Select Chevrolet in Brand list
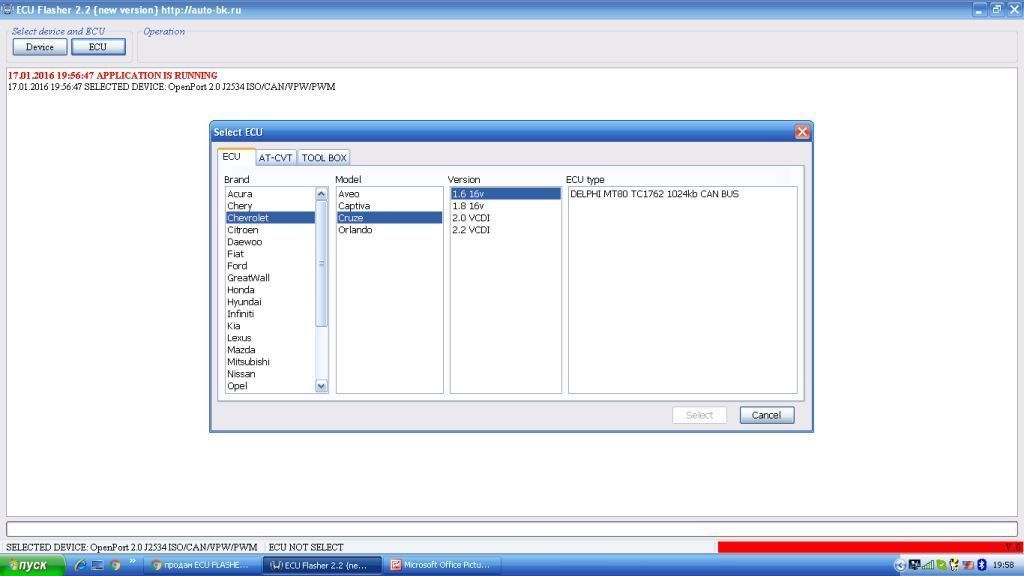 point(270,218)
